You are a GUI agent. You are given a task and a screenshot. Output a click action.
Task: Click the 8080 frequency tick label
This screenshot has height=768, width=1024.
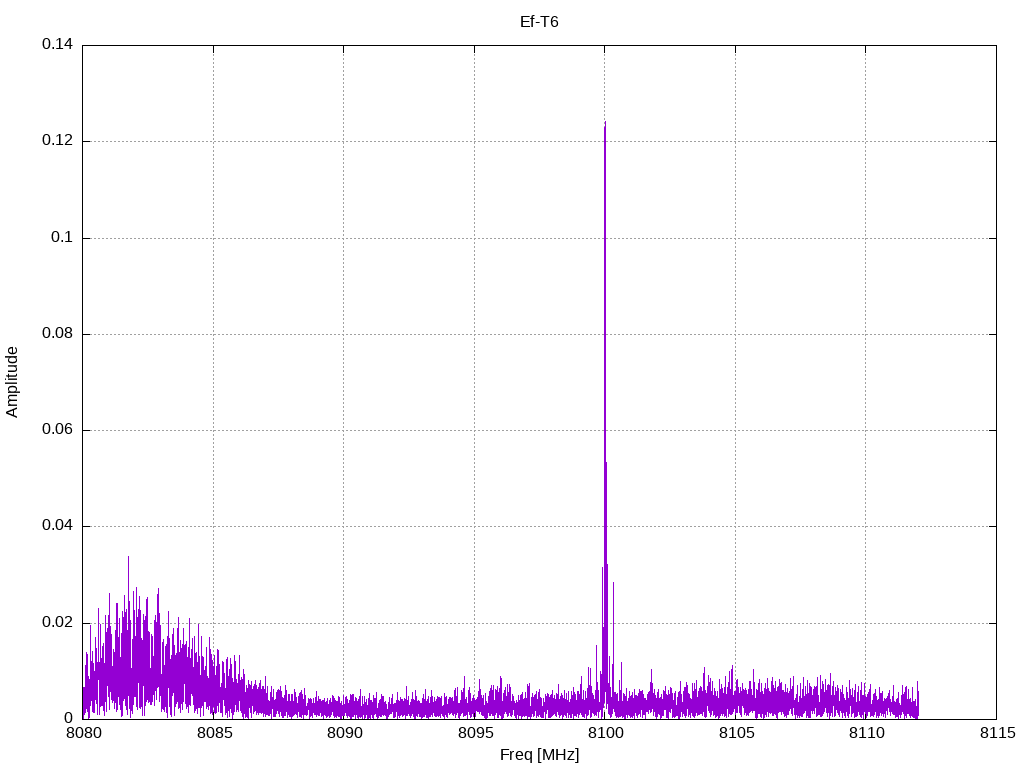point(83,734)
